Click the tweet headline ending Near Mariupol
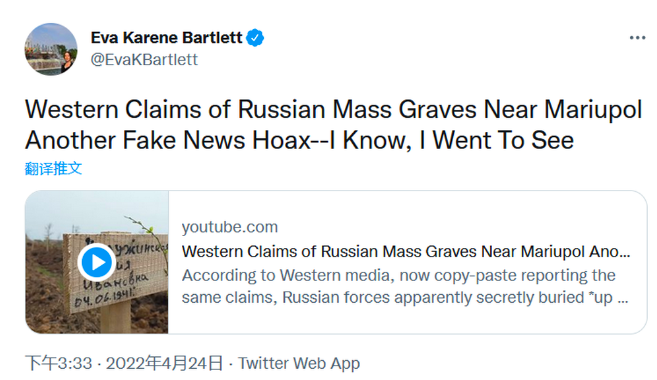This screenshot has height=380, width=657. tap(334, 110)
